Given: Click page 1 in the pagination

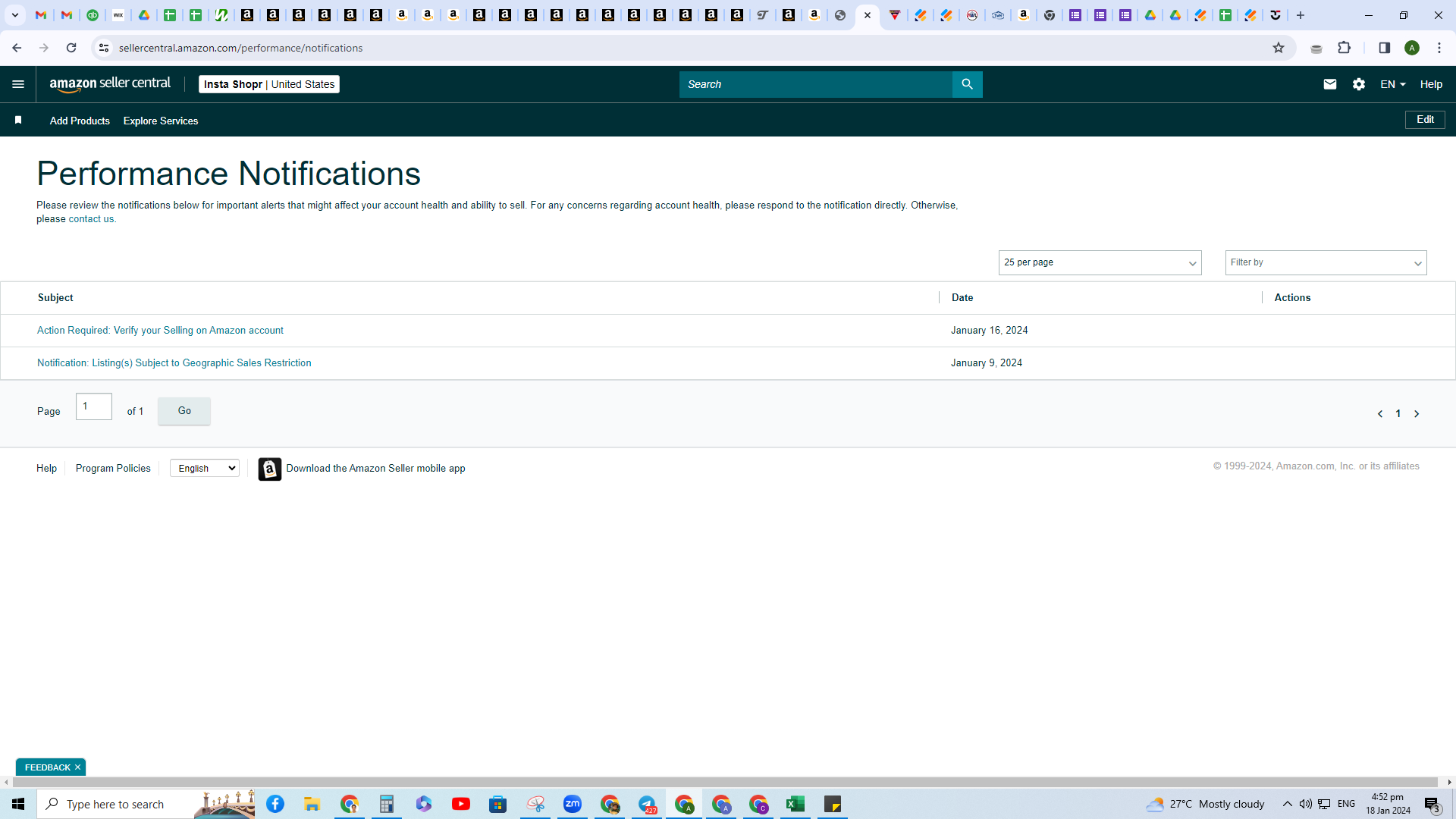Looking at the screenshot, I should click(1398, 414).
